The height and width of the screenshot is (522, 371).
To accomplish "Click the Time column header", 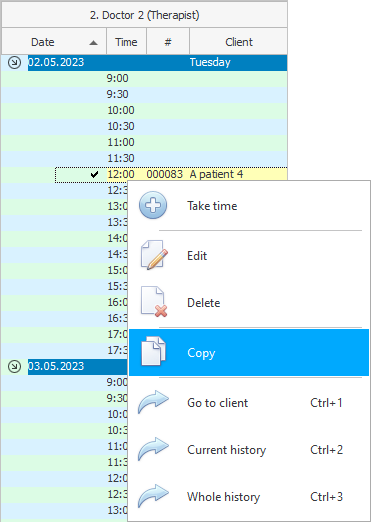I will click(x=126, y=42).
